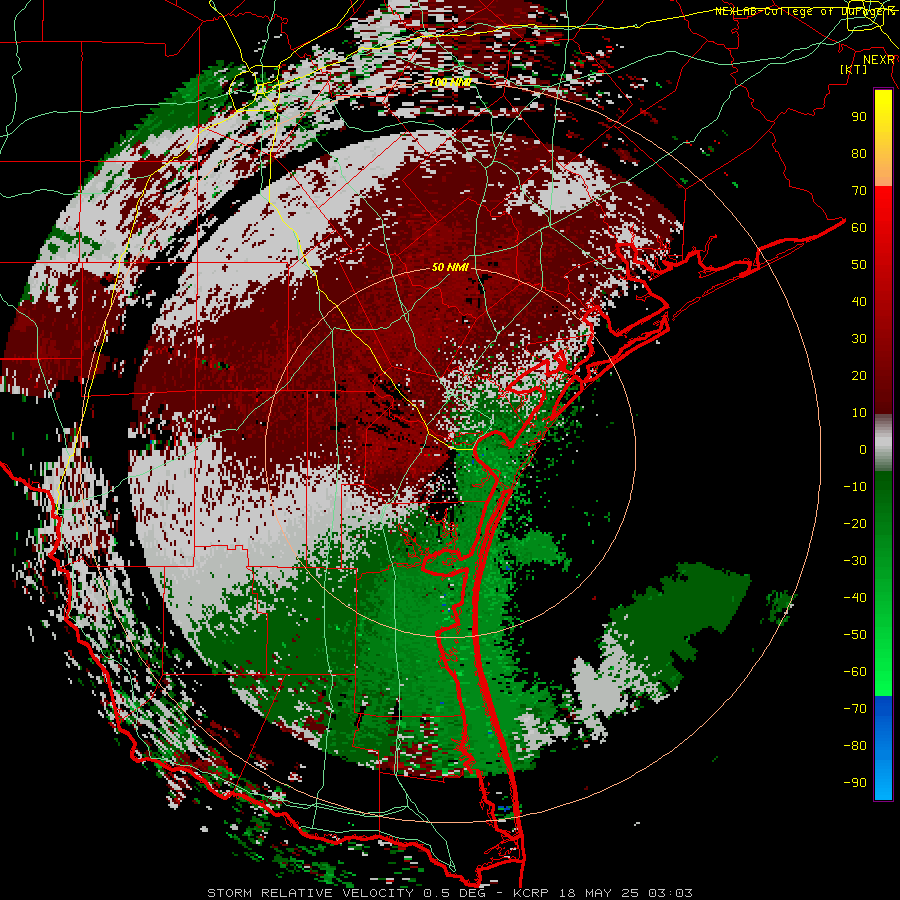Click the positive 40 knot scale label

859,301
